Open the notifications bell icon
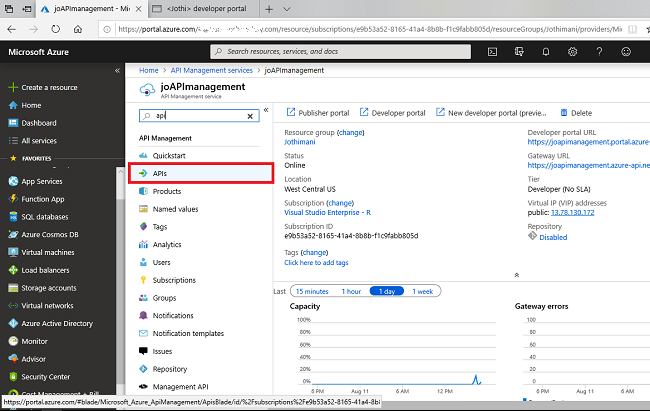The height and width of the screenshot is (411, 650). point(546,52)
